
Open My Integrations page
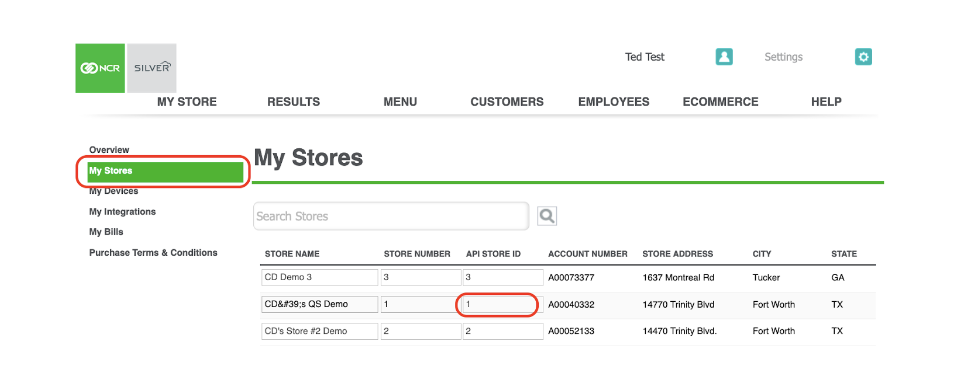point(122,212)
